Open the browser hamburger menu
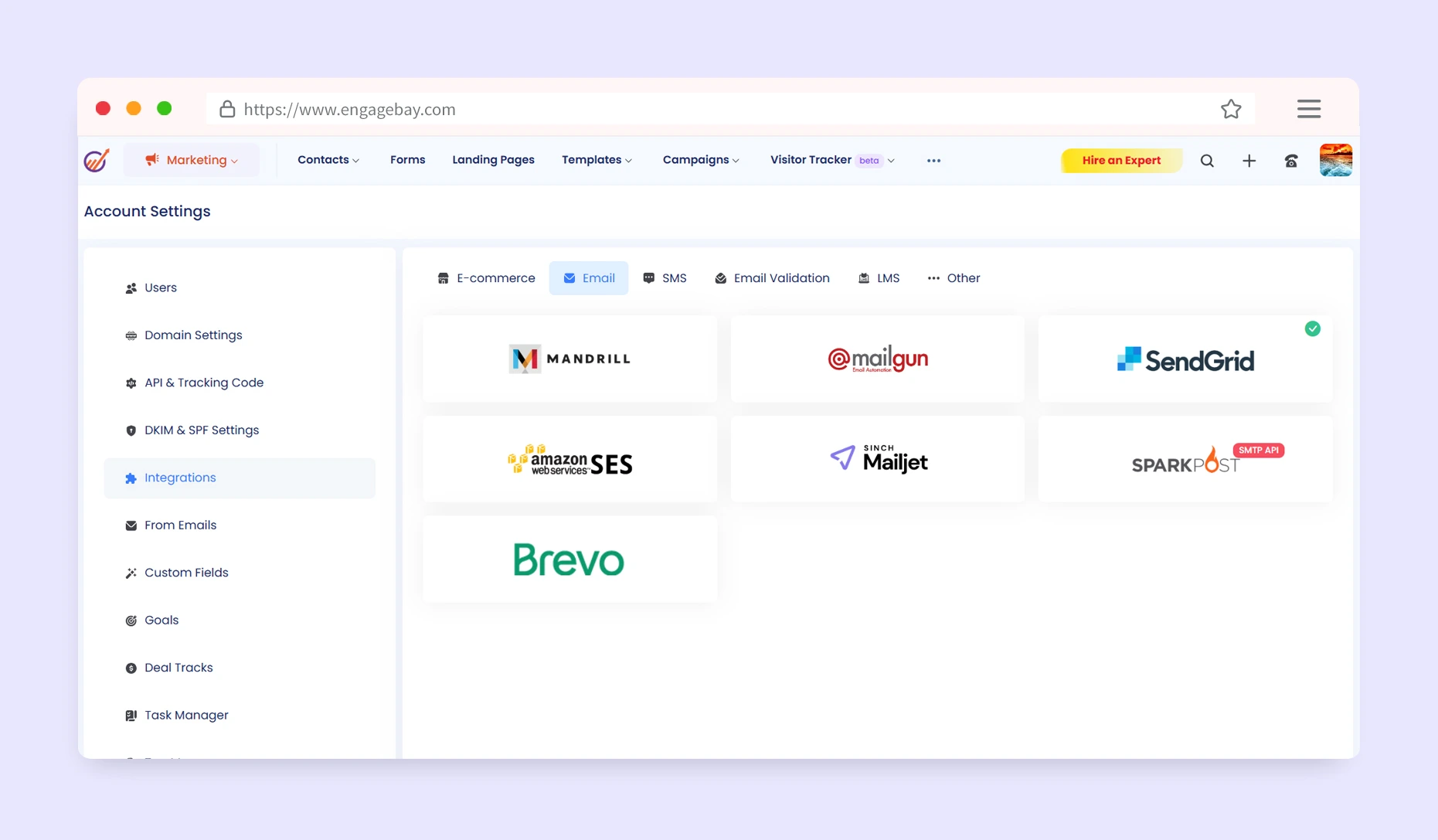The width and height of the screenshot is (1438, 840). pos(1308,109)
